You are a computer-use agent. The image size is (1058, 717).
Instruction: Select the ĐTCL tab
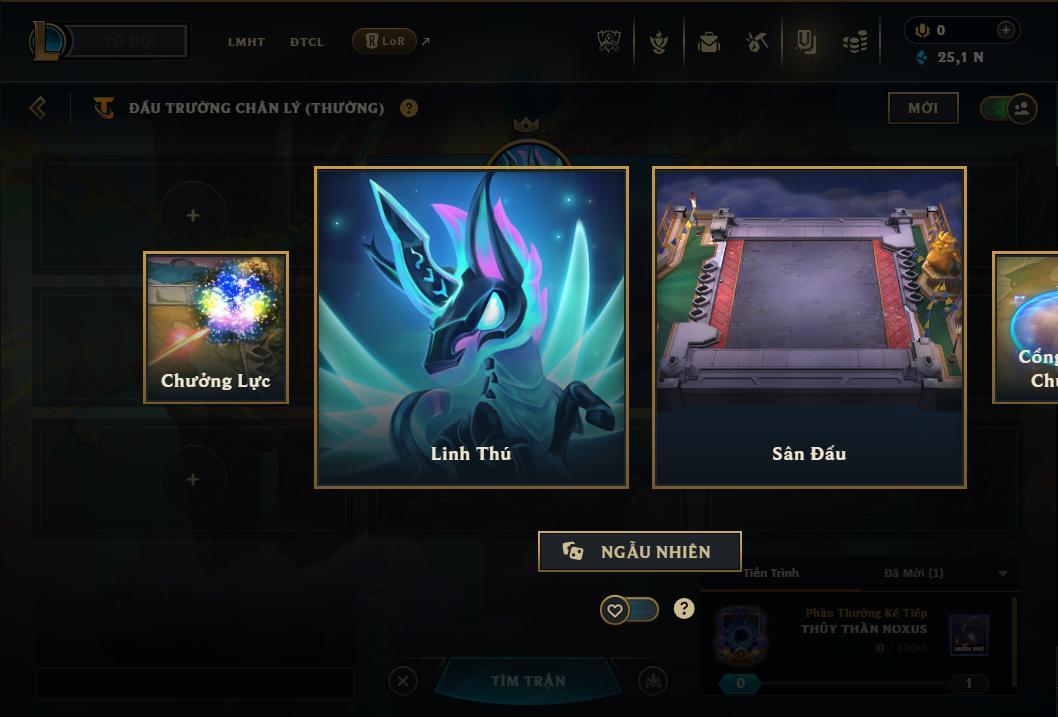[x=307, y=42]
